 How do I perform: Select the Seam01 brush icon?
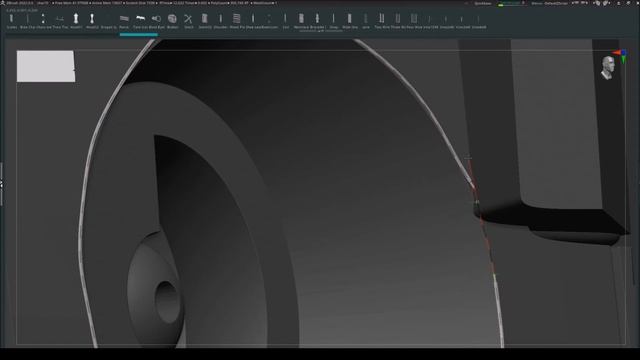(x=204, y=19)
